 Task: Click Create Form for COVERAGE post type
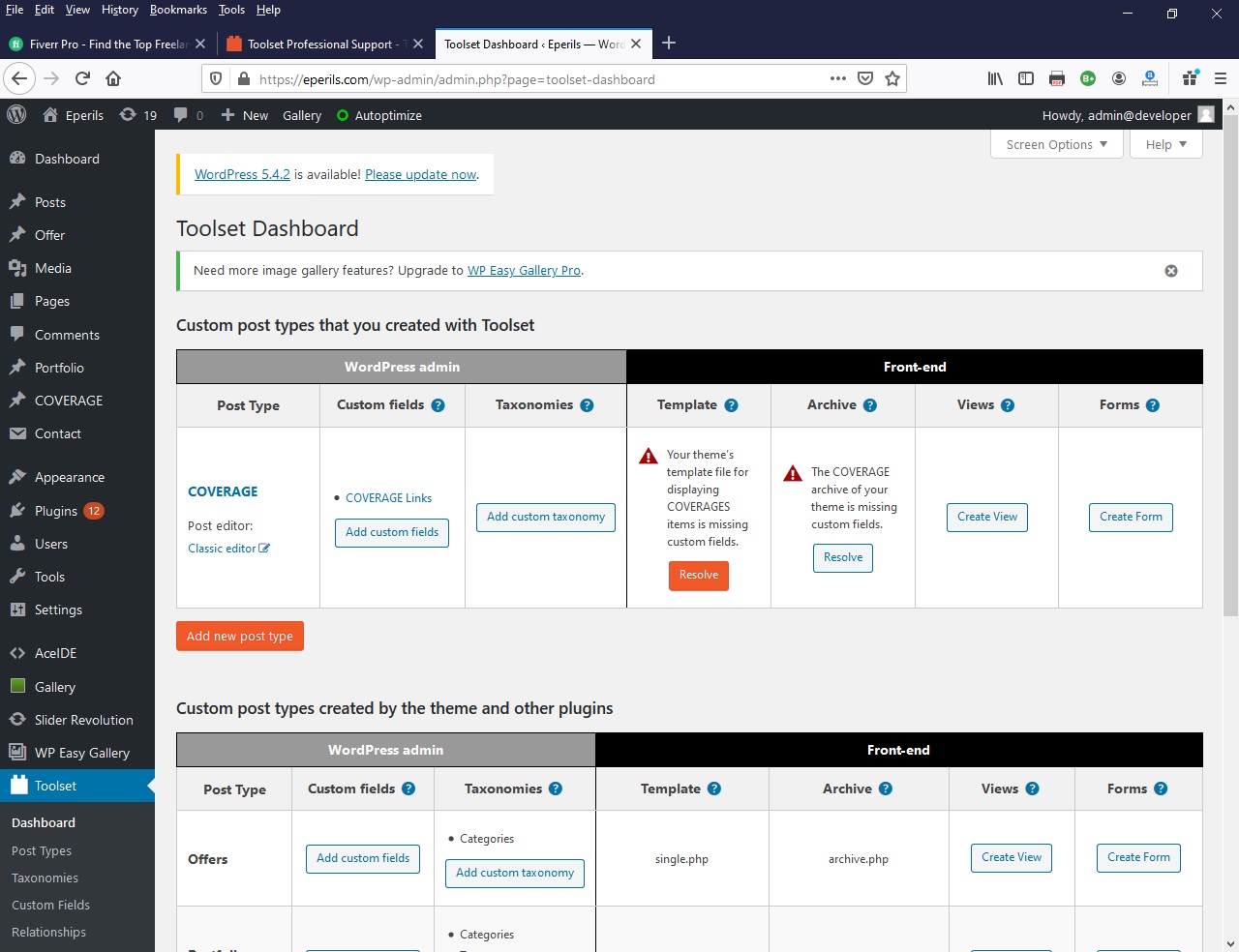(x=1131, y=518)
